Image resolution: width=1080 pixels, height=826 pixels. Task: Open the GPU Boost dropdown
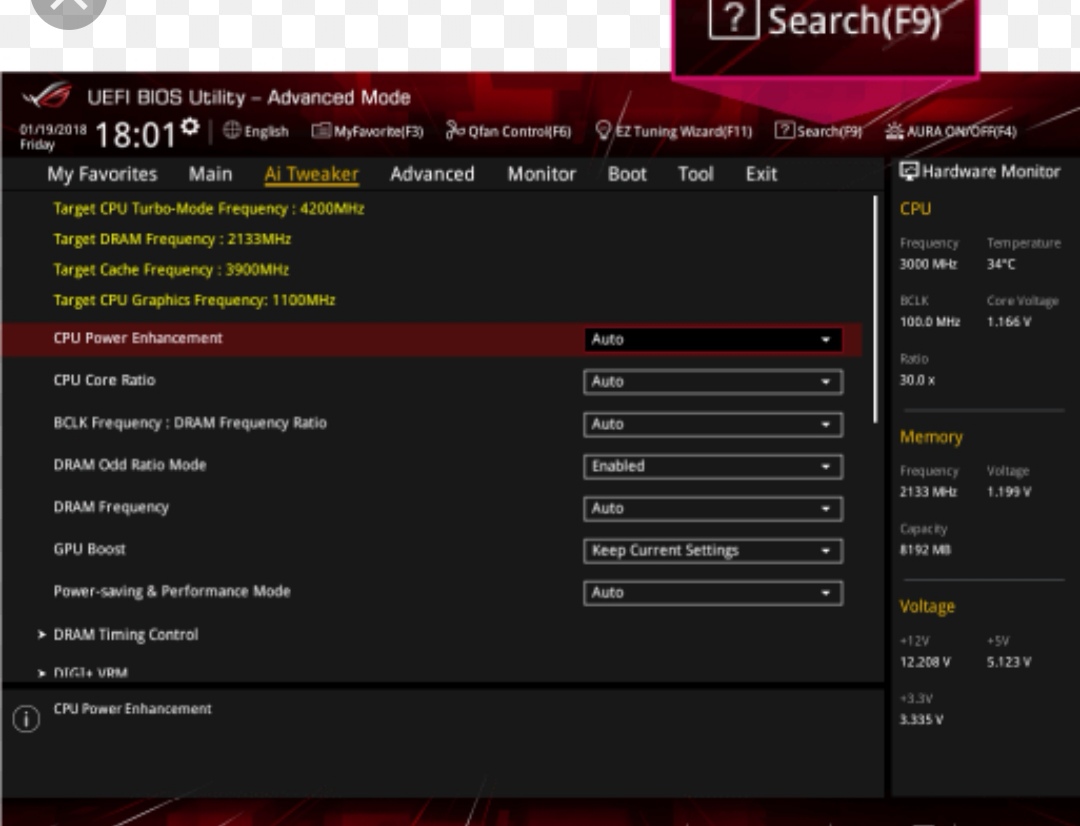click(712, 550)
